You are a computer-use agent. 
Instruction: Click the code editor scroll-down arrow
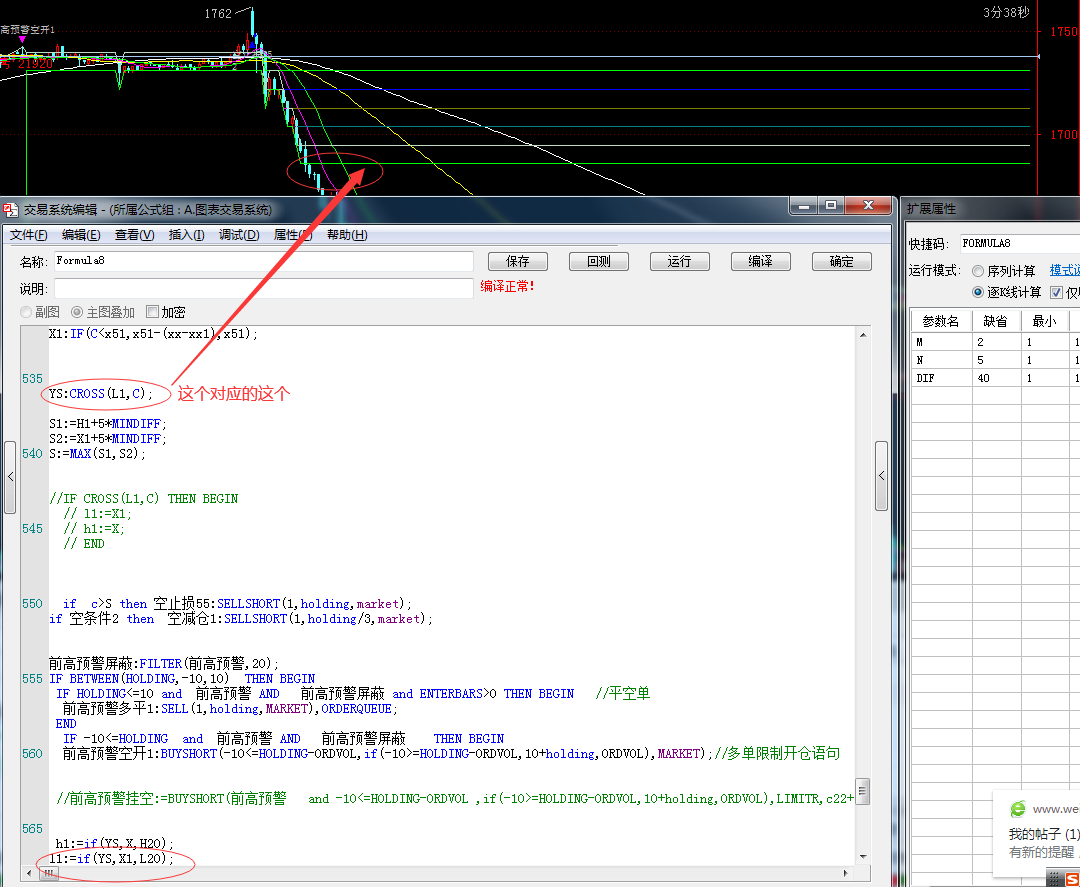(x=863, y=857)
